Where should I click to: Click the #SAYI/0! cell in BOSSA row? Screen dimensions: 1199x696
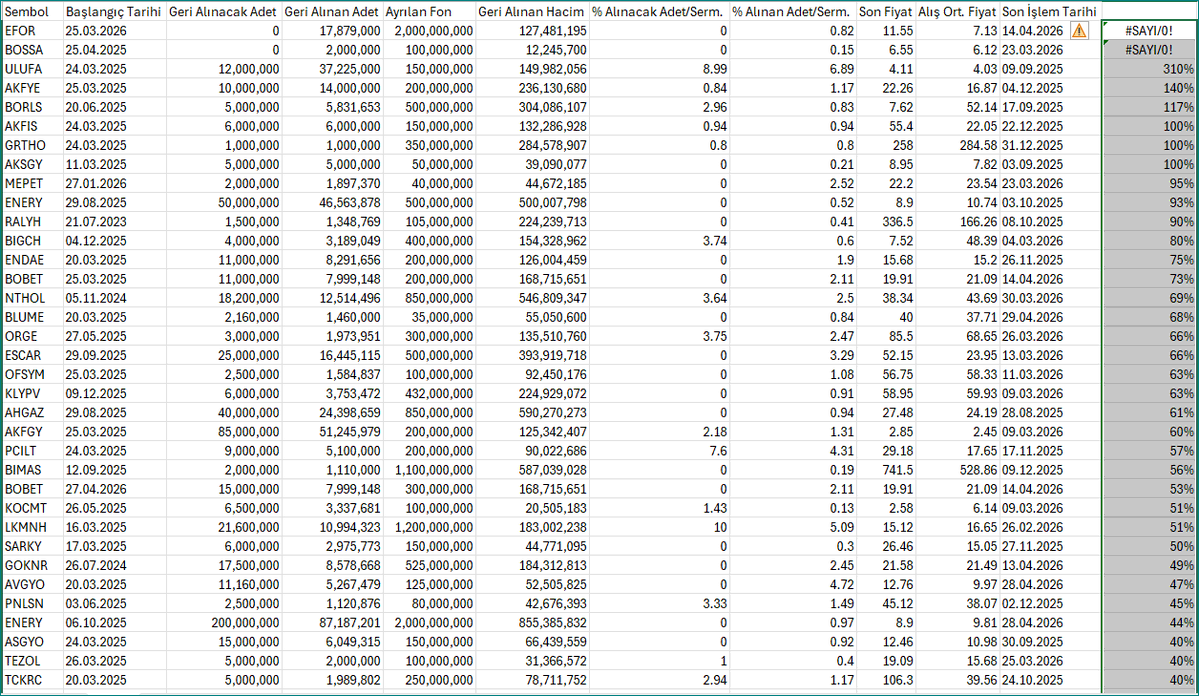pyautogui.click(x=1149, y=50)
